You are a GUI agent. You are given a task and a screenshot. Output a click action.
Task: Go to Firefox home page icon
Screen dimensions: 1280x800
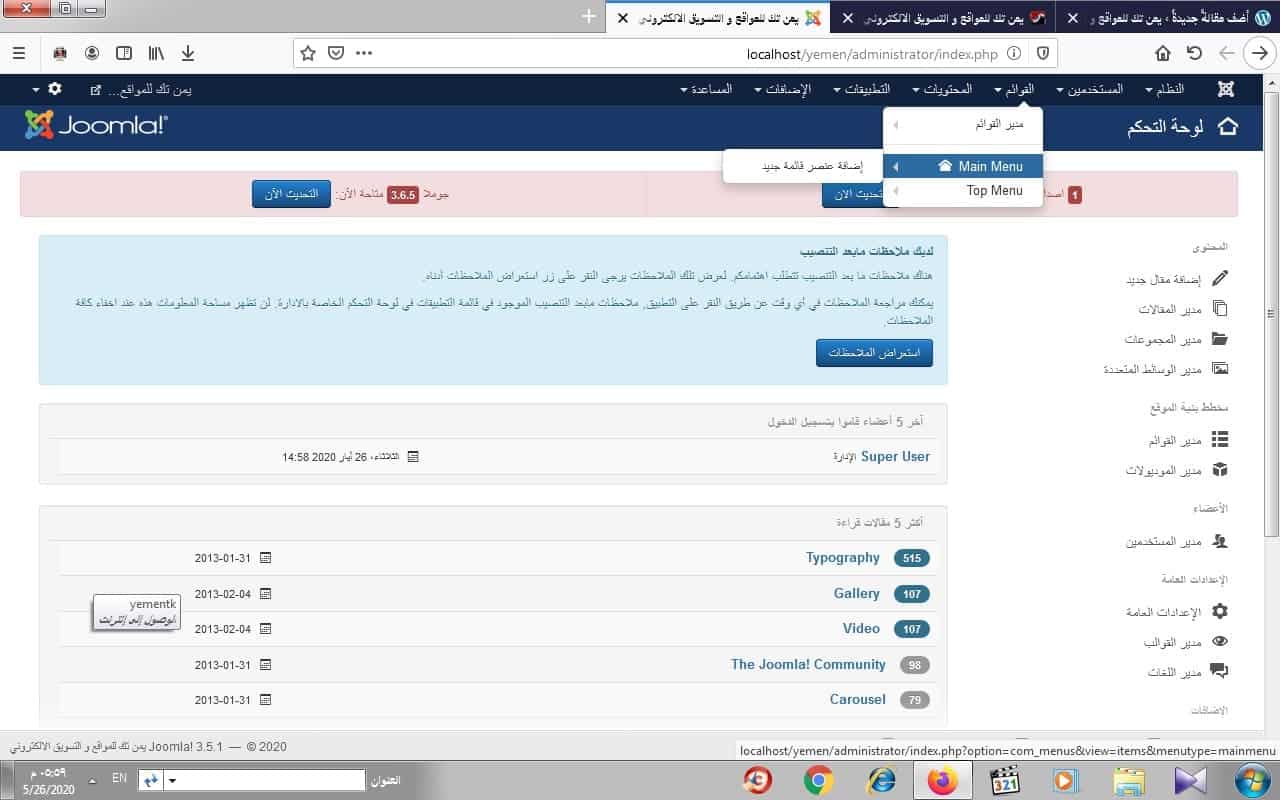[1163, 53]
